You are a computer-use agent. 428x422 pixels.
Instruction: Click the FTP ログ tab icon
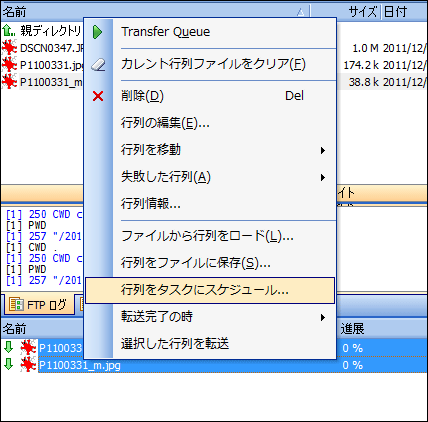point(16,304)
